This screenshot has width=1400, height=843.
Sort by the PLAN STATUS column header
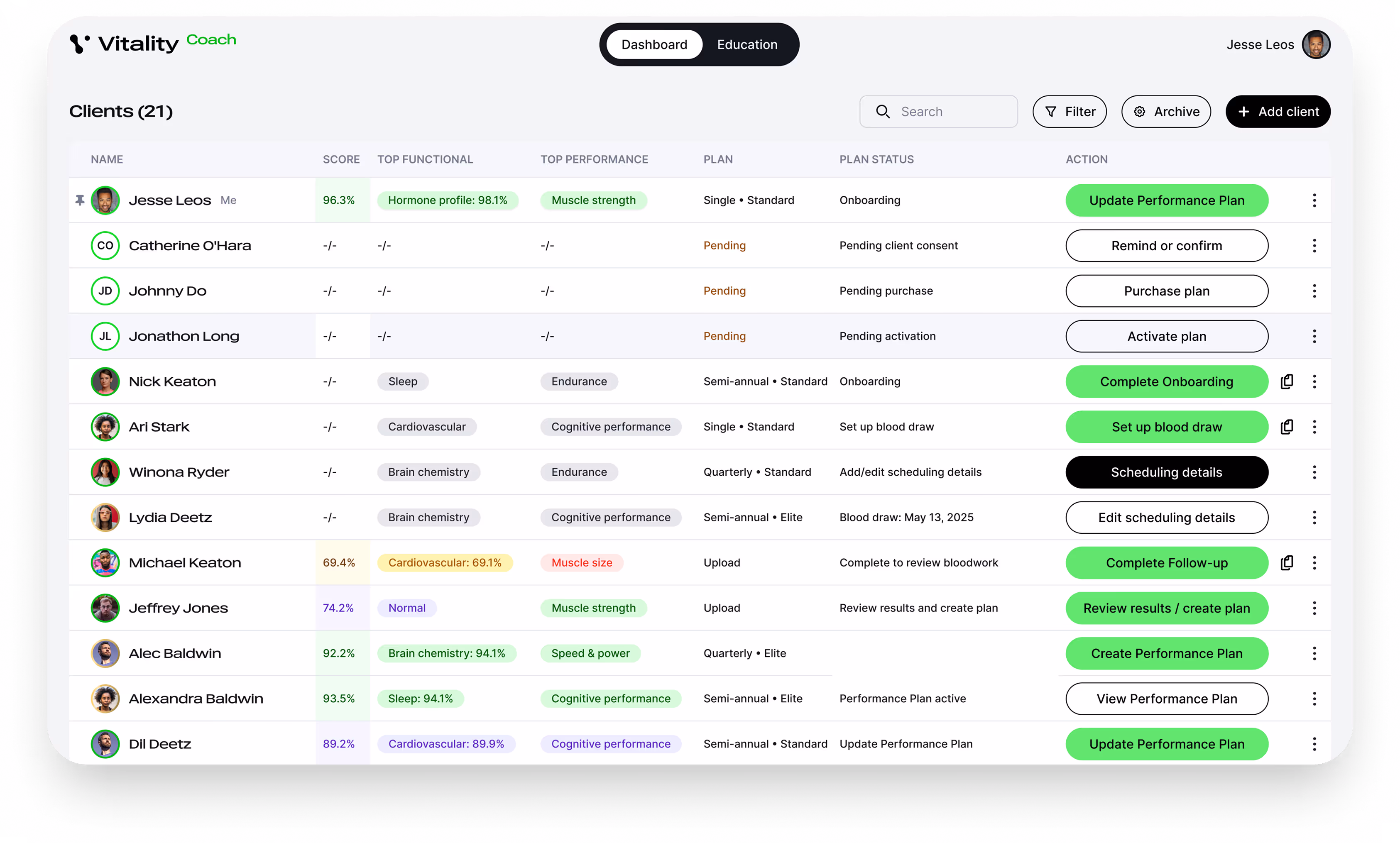coord(876,159)
